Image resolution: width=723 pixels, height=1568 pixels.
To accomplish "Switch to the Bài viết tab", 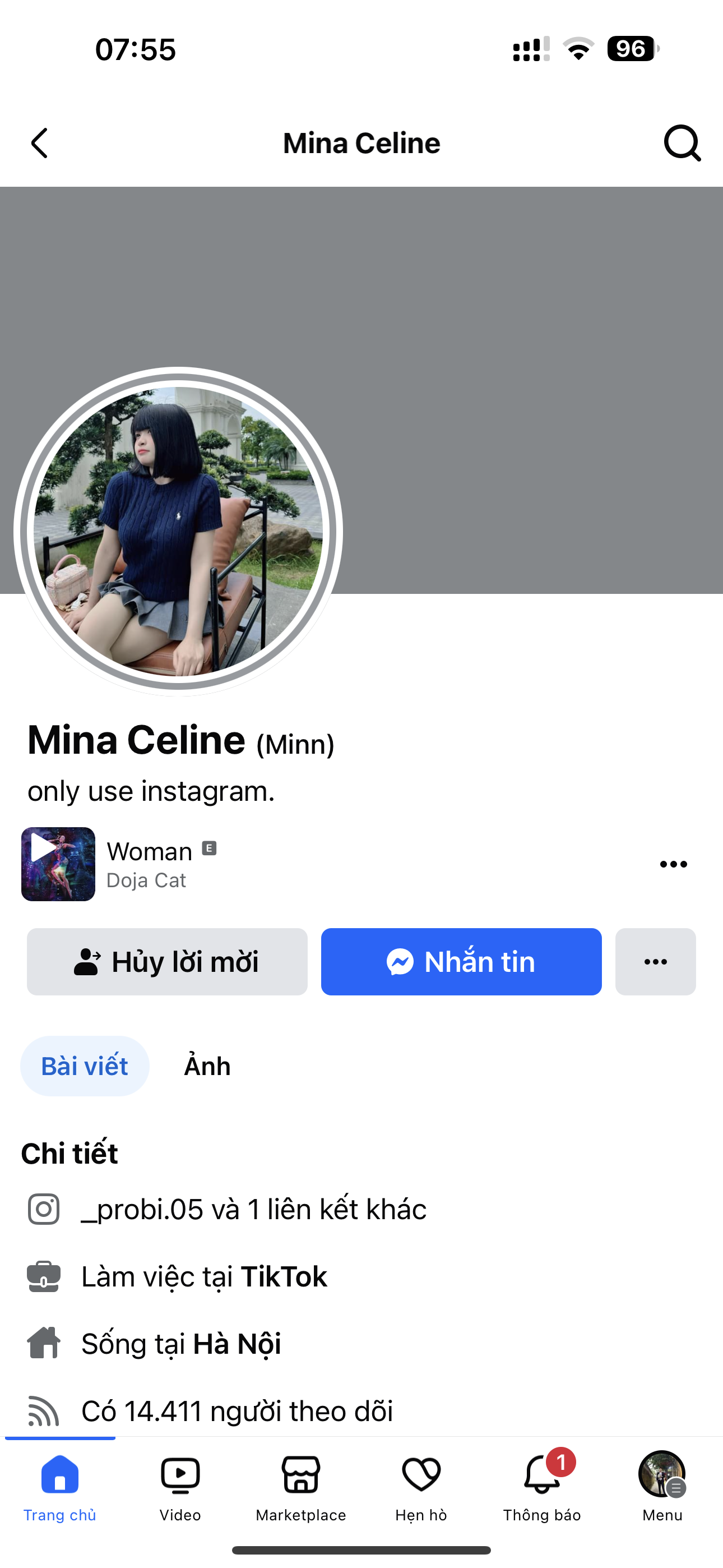I will tap(85, 1067).
